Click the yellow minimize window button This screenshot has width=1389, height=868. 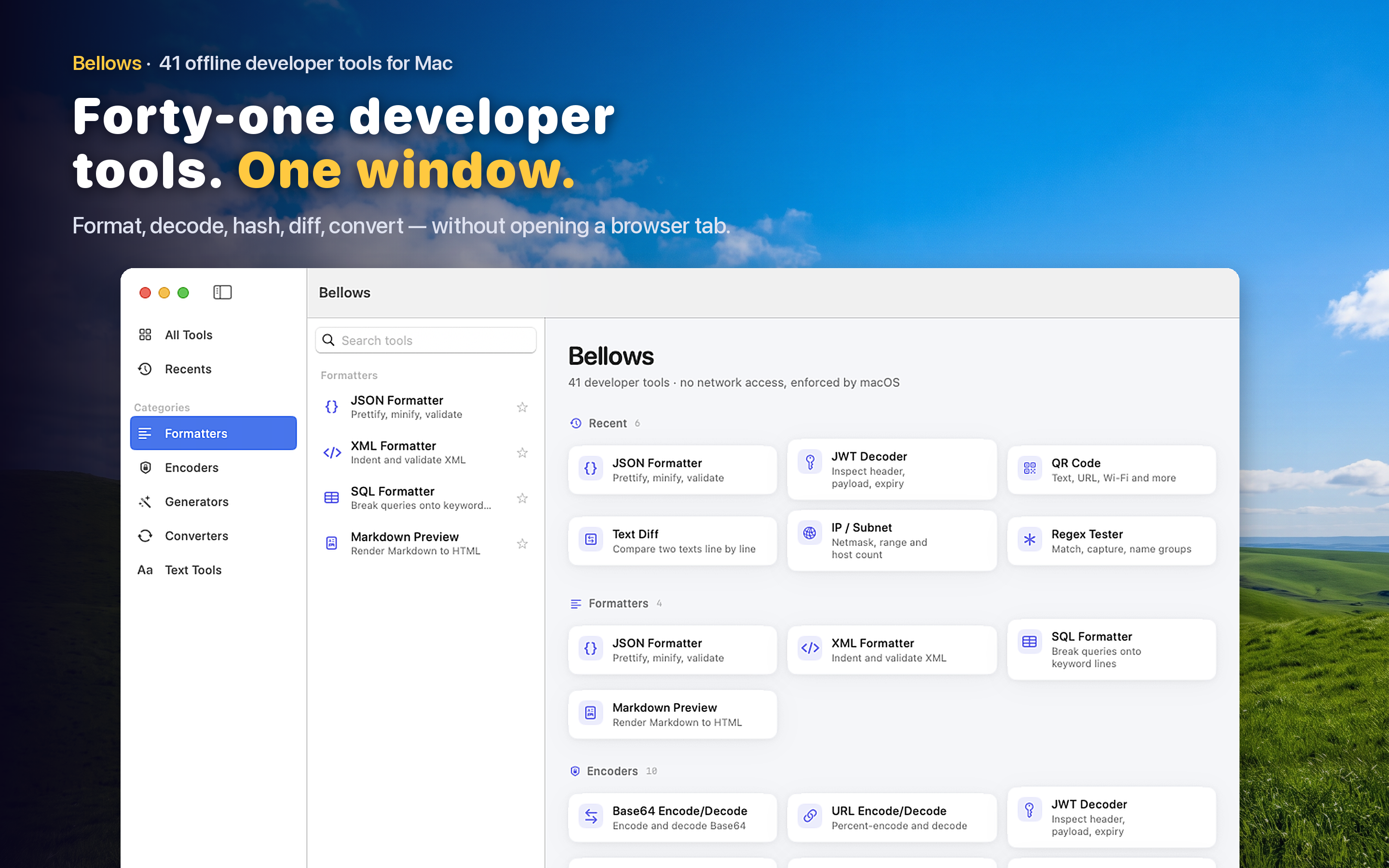pos(164,293)
